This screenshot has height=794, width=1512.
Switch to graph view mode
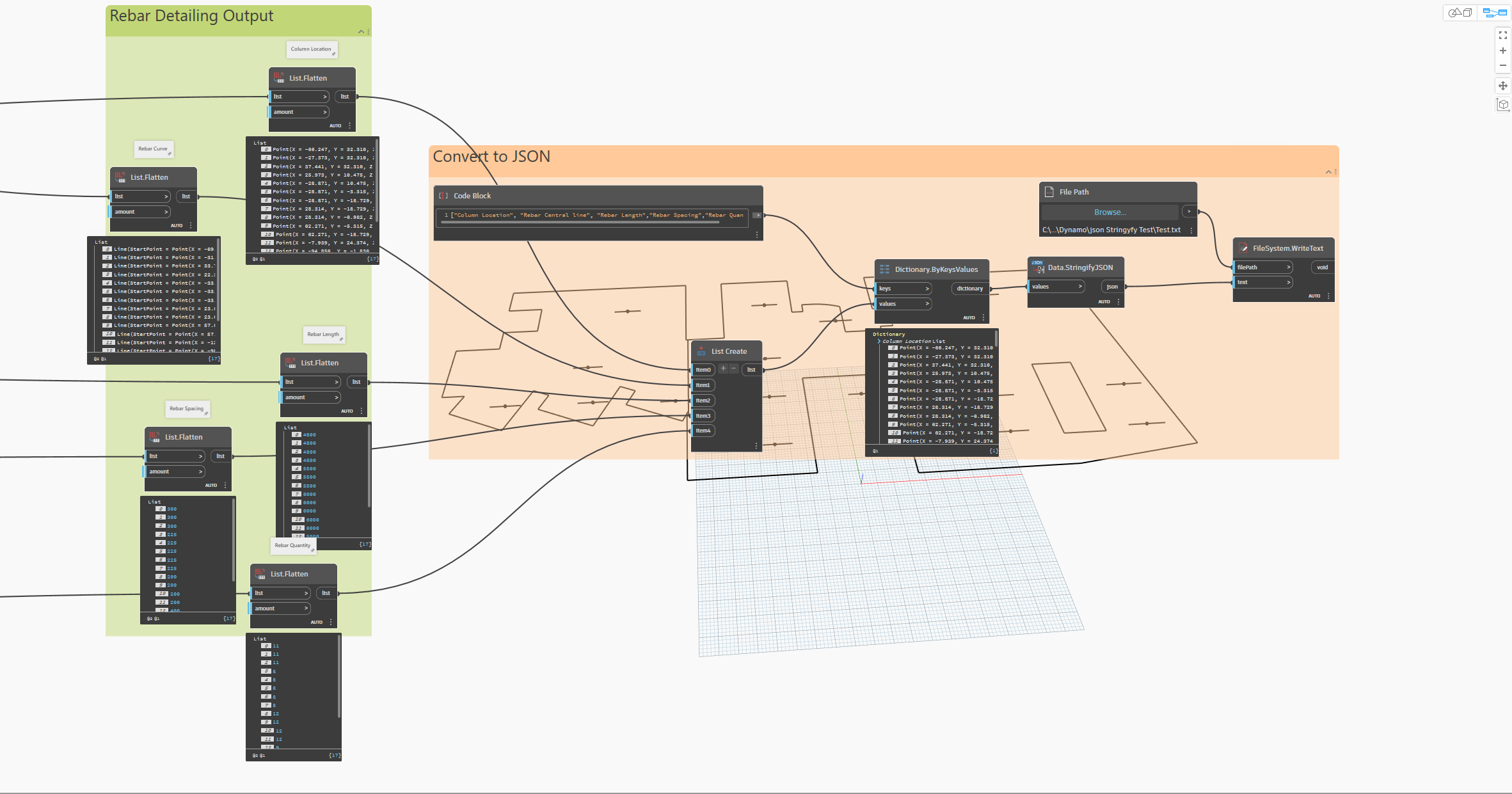pyautogui.click(x=1495, y=12)
